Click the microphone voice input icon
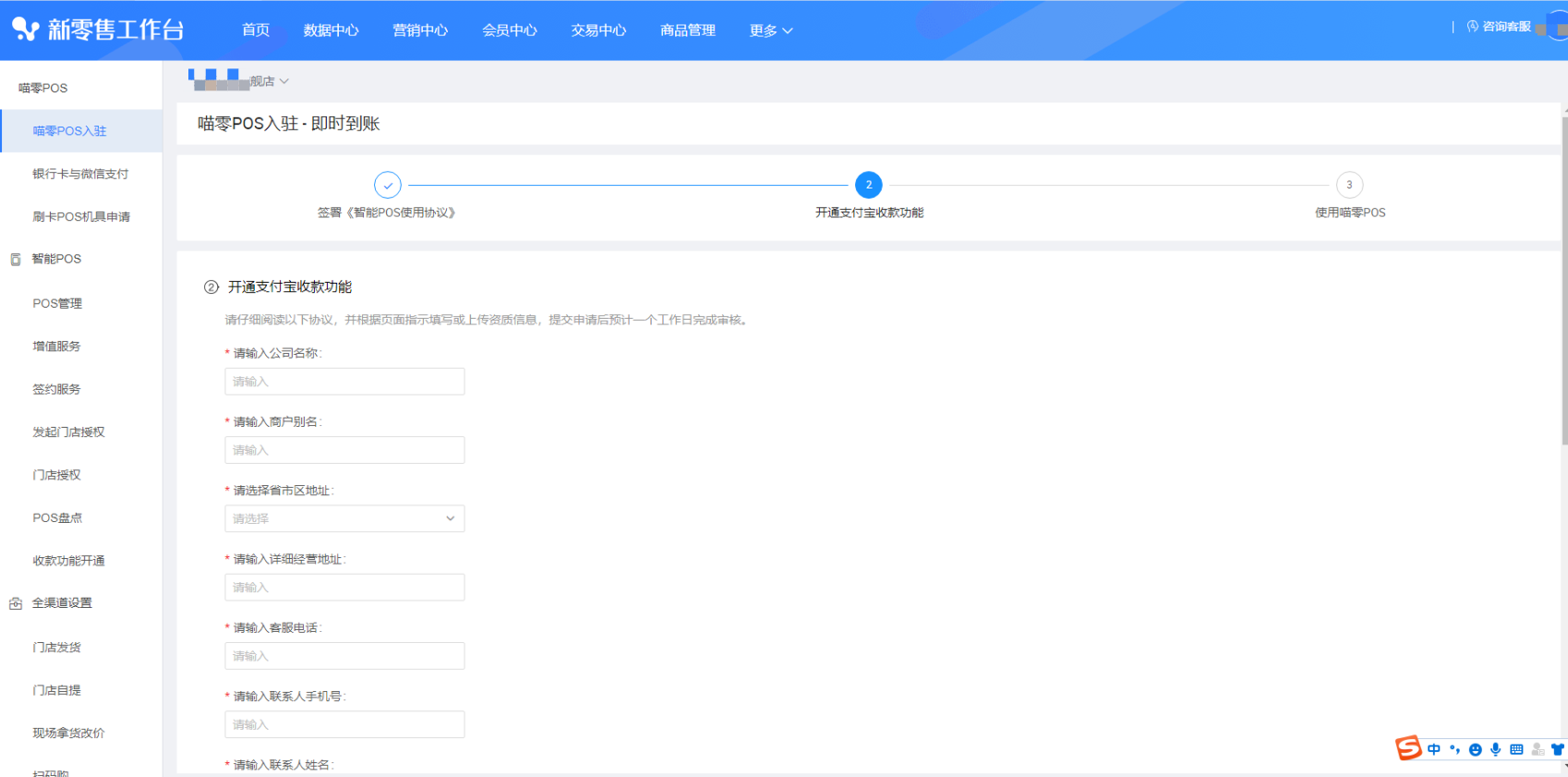Viewport: 1568px width, 777px height. (x=1495, y=749)
